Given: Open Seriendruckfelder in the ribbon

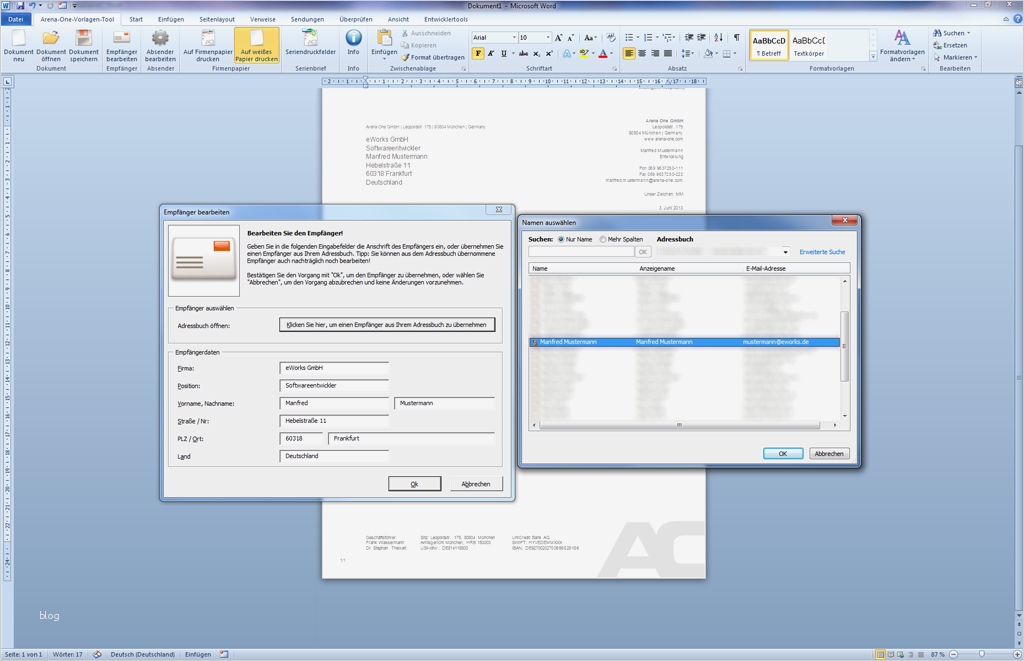Looking at the screenshot, I should pos(310,42).
